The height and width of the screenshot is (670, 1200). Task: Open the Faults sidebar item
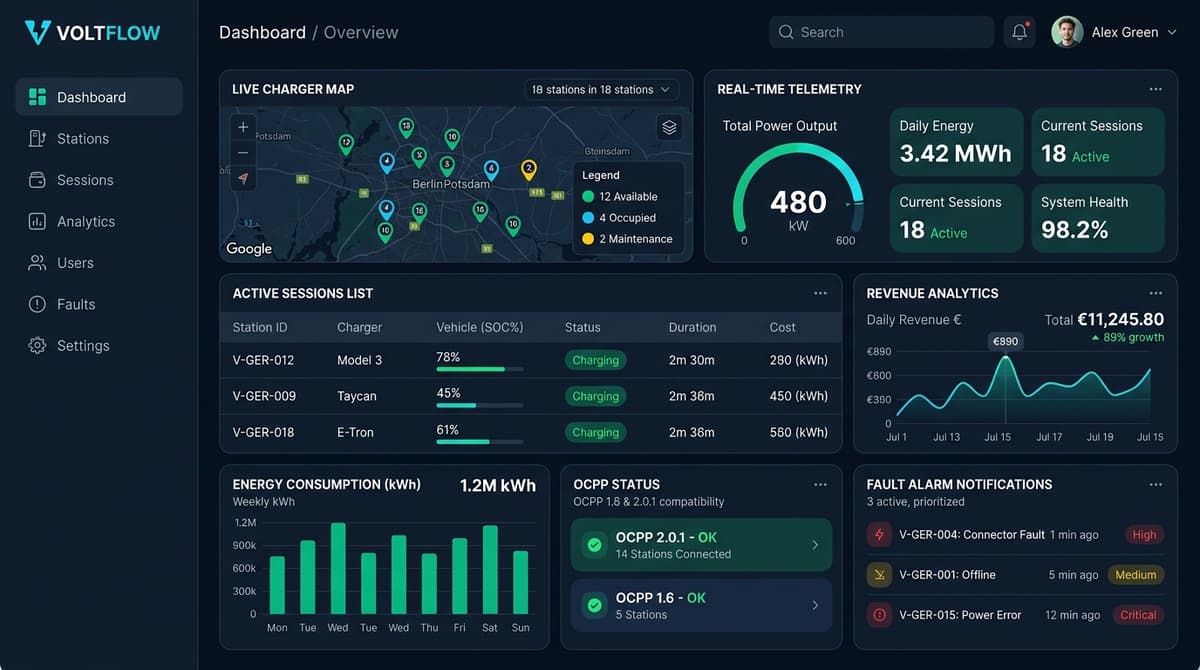[99, 304]
